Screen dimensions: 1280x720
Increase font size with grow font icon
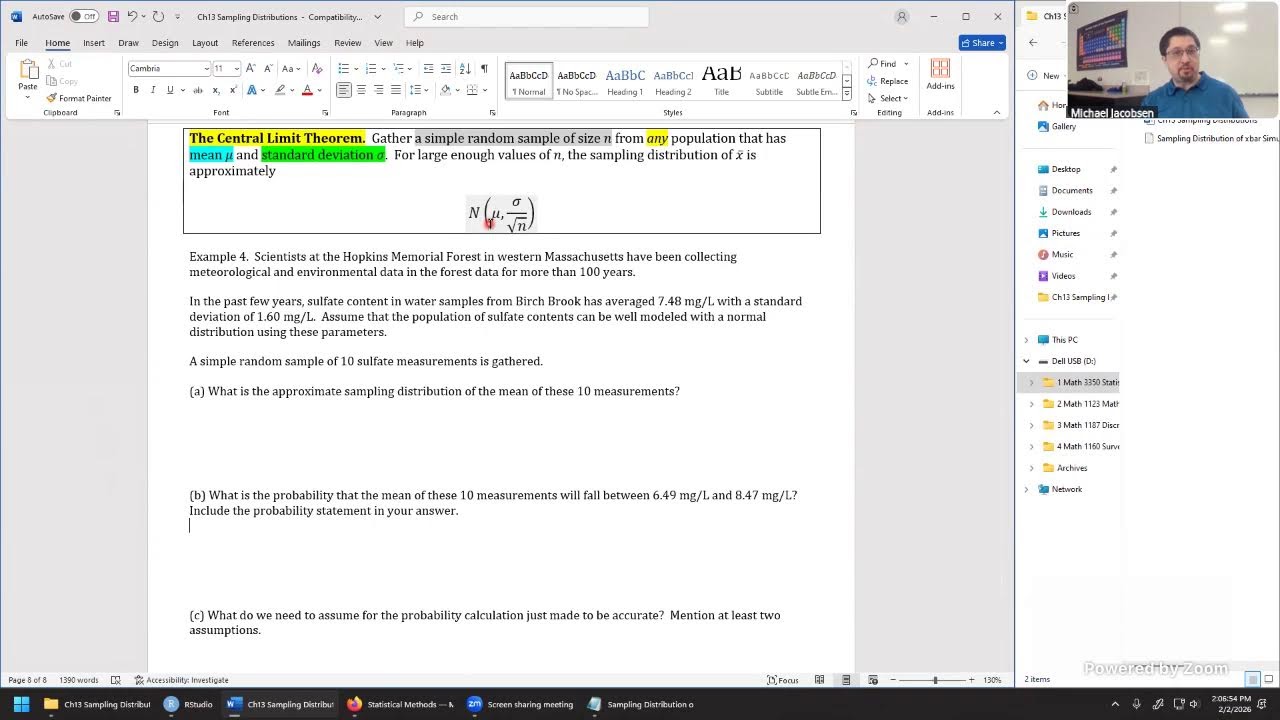coord(251,68)
